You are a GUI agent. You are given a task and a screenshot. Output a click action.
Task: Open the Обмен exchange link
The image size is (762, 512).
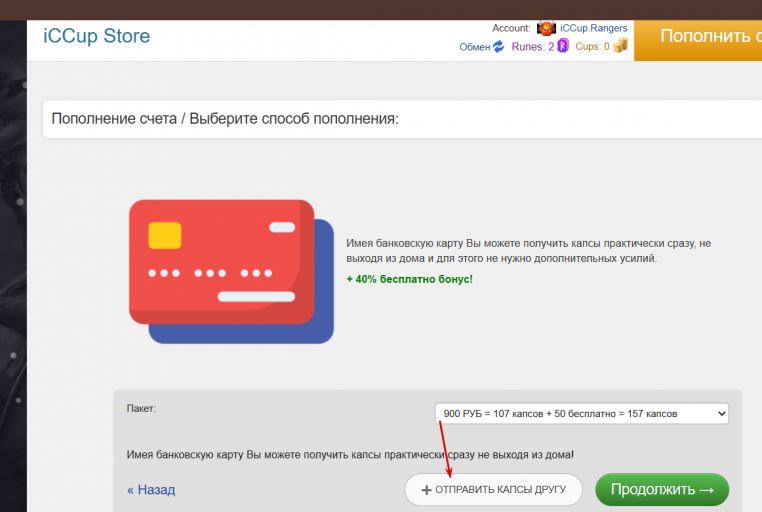(x=475, y=47)
